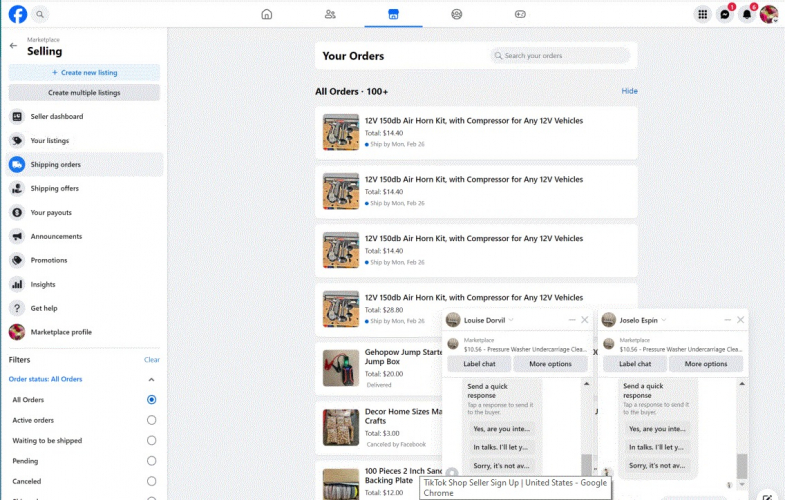Open Messenger icon in top bar
The width and height of the screenshot is (785, 500).
[724, 14]
